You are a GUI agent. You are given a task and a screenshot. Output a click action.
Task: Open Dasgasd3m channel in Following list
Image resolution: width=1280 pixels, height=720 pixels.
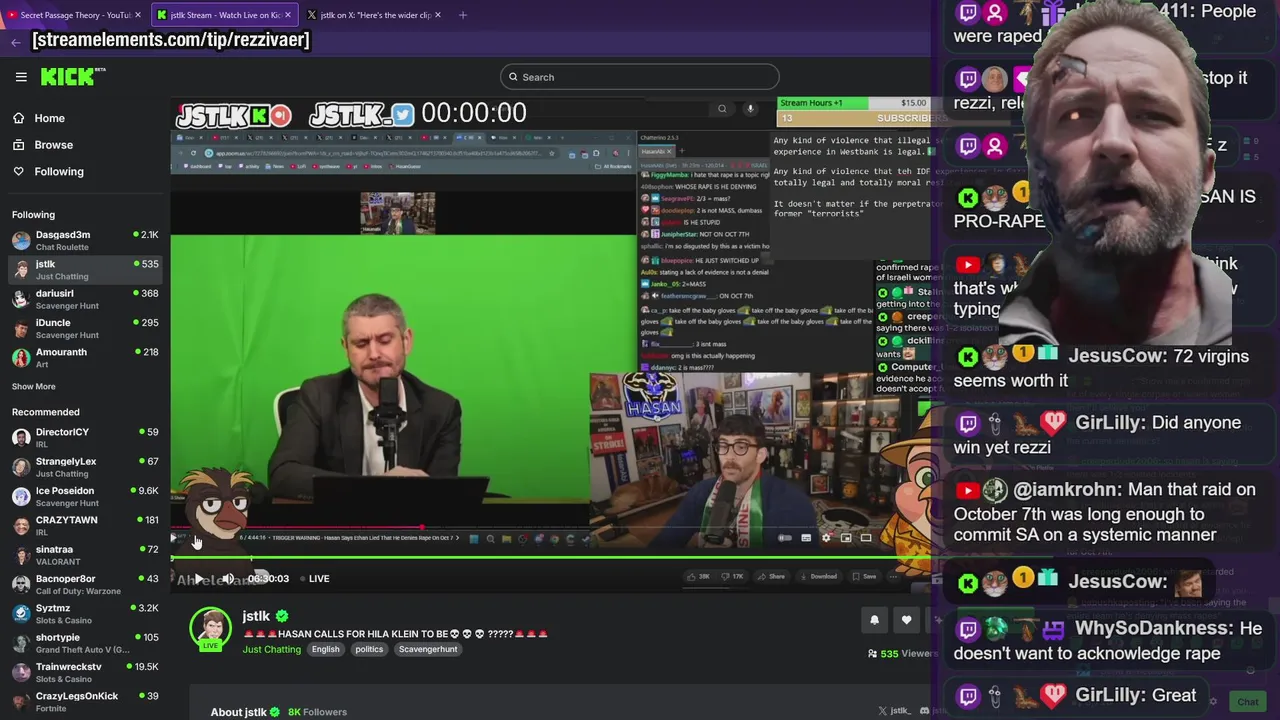pyautogui.click(x=85, y=240)
